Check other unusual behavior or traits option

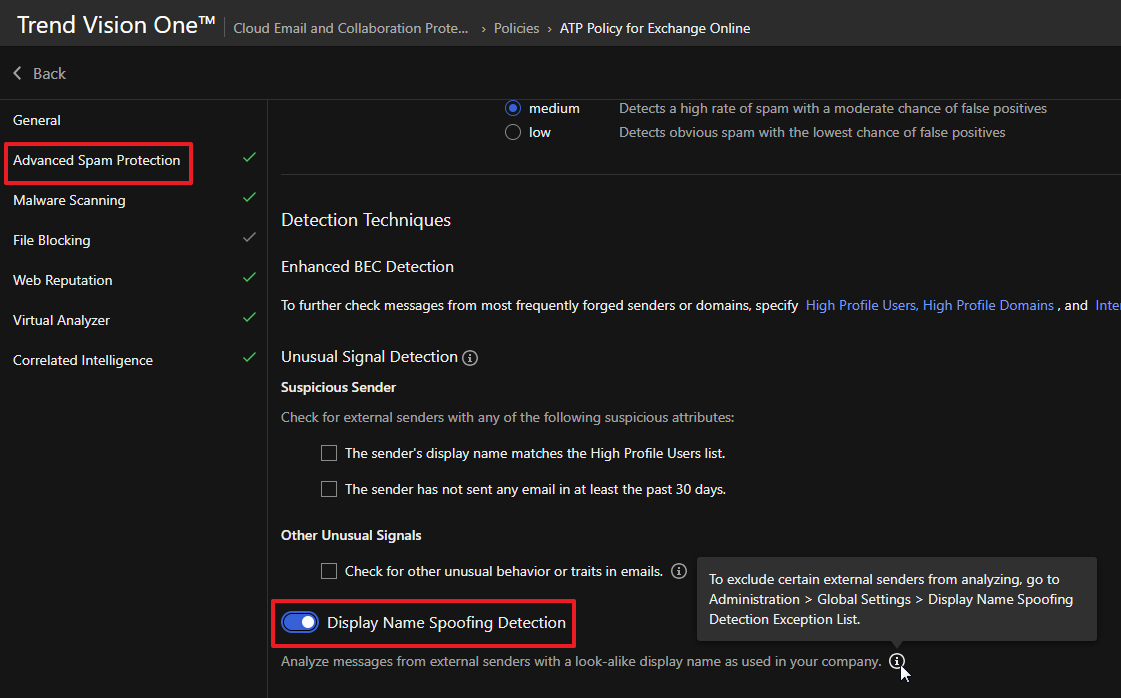pyautogui.click(x=329, y=571)
